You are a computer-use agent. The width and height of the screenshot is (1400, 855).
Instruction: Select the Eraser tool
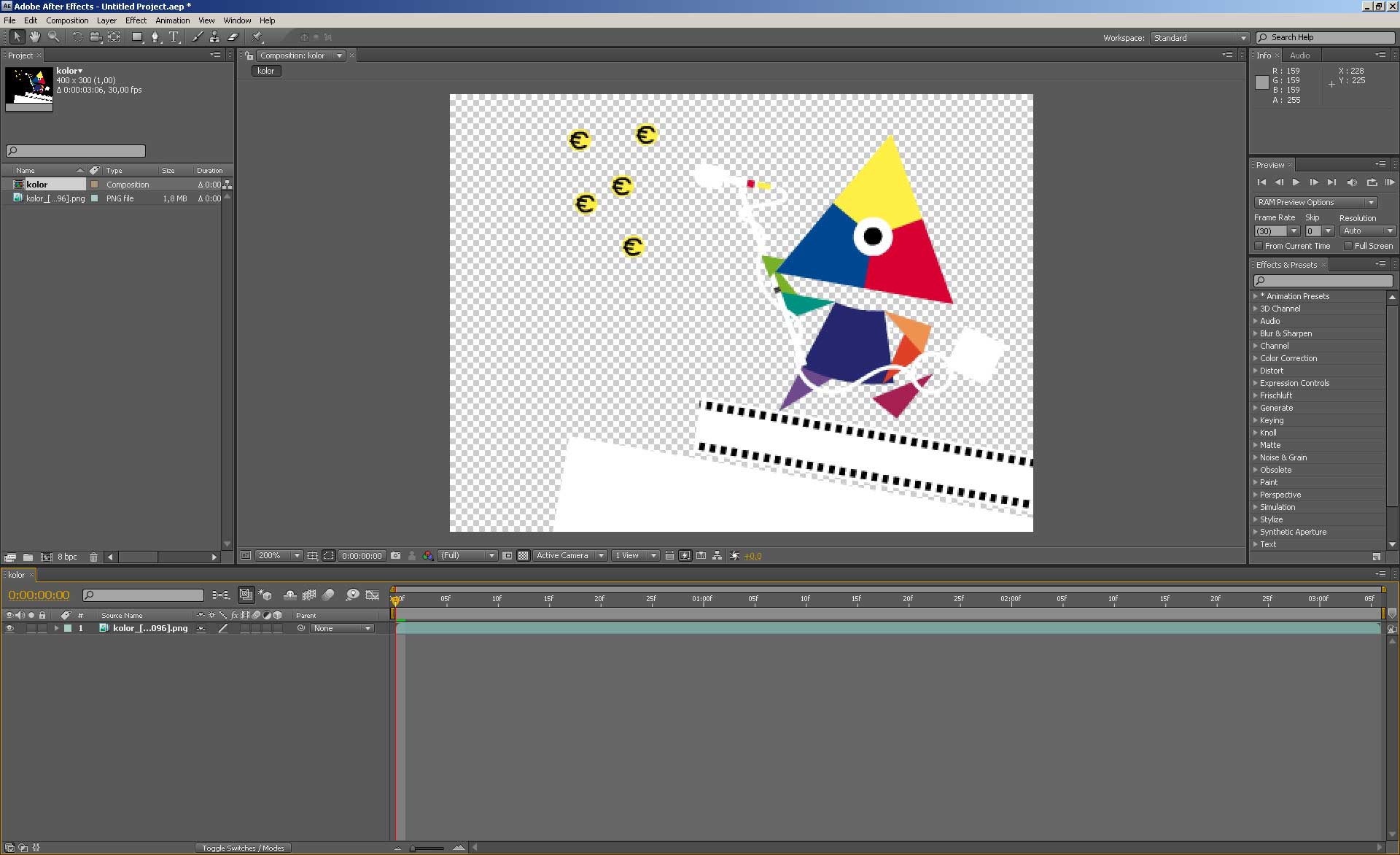233,36
